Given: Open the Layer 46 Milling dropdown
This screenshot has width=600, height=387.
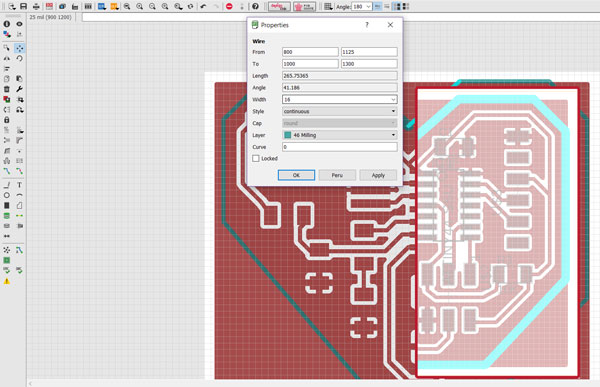Looking at the screenshot, I should coord(340,135).
